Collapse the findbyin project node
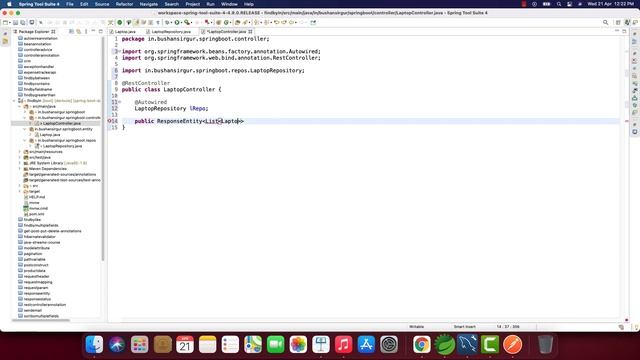Viewport: 640px width, 360px height. coord(14,101)
